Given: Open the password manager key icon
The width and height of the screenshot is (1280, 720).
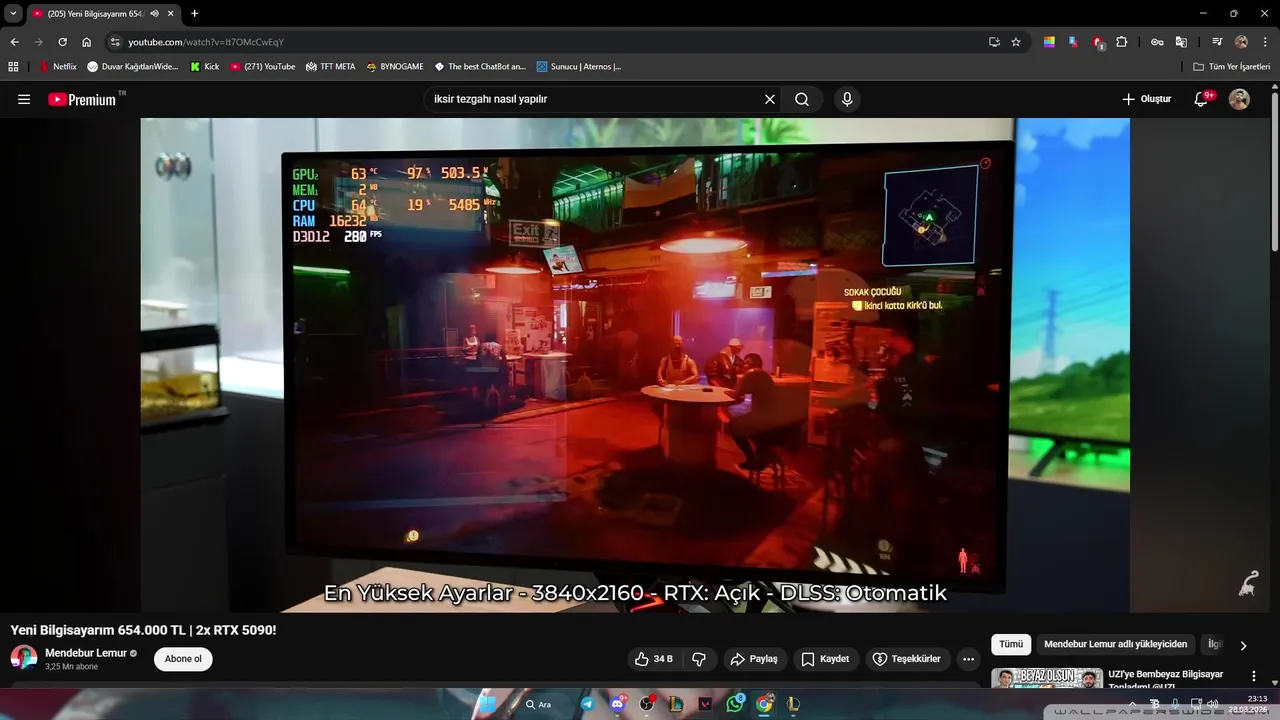Looking at the screenshot, I should point(1157,42).
